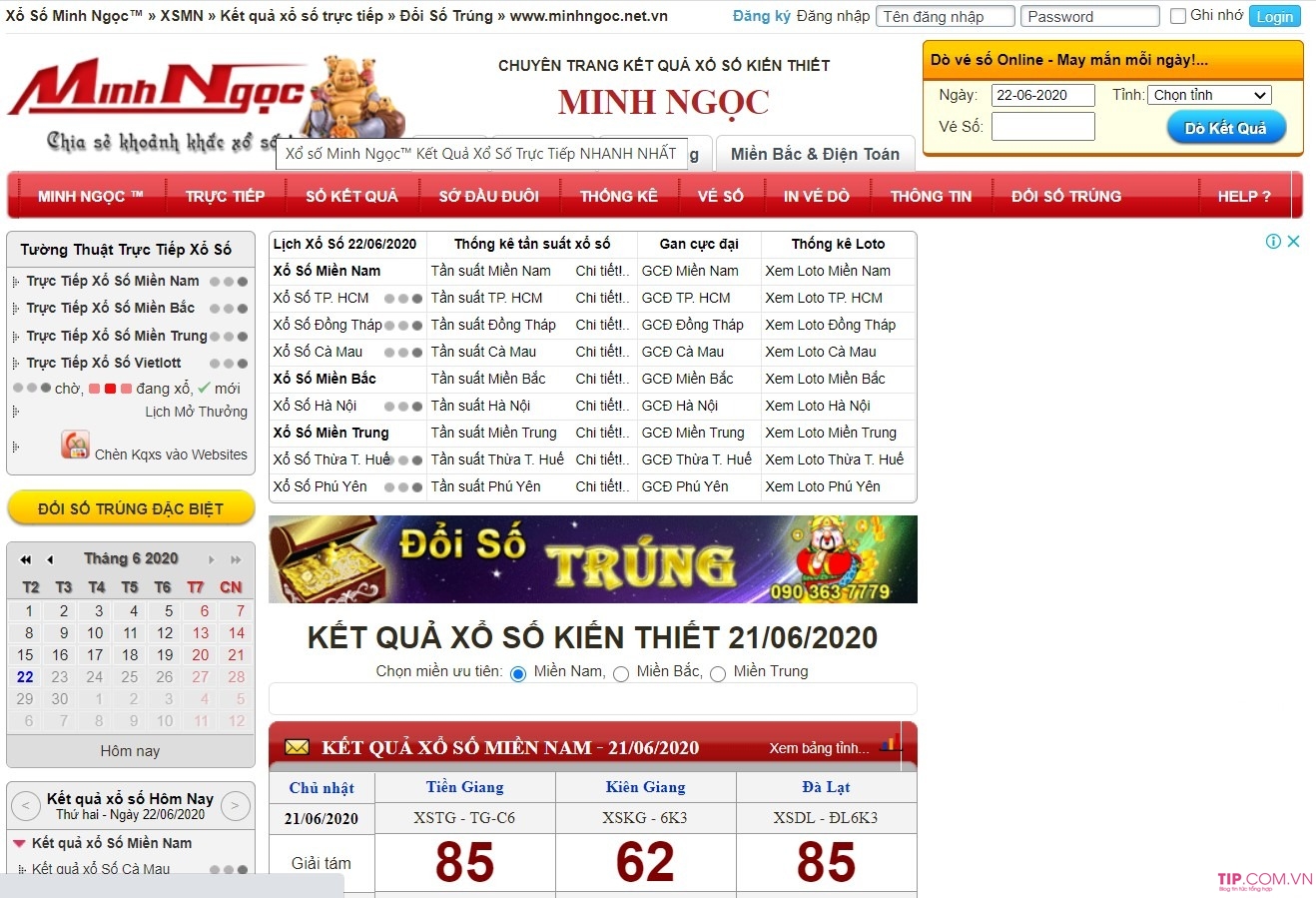Go to previous month in calendar

50,559
